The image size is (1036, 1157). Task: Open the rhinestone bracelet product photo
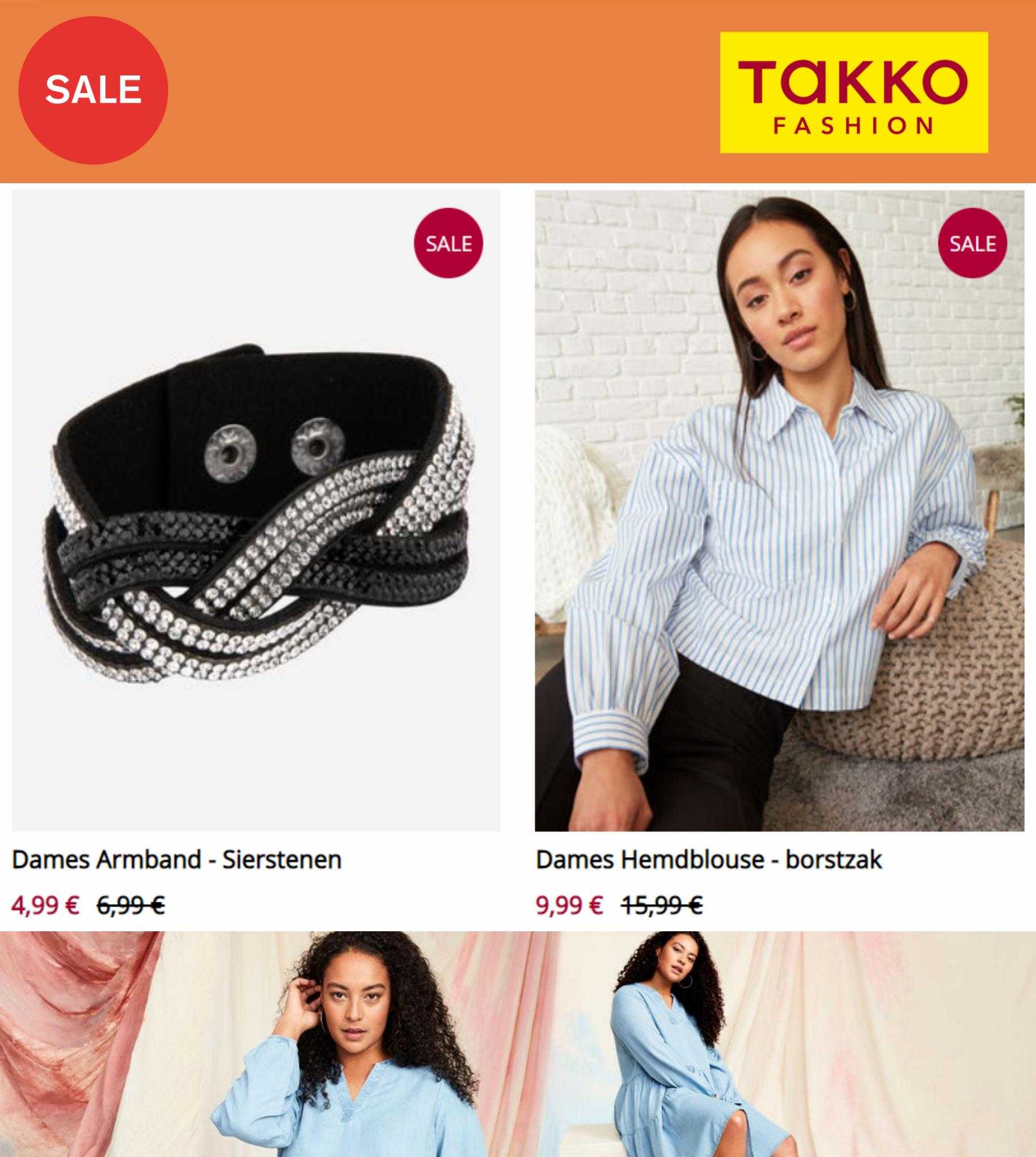[x=256, y=511]
